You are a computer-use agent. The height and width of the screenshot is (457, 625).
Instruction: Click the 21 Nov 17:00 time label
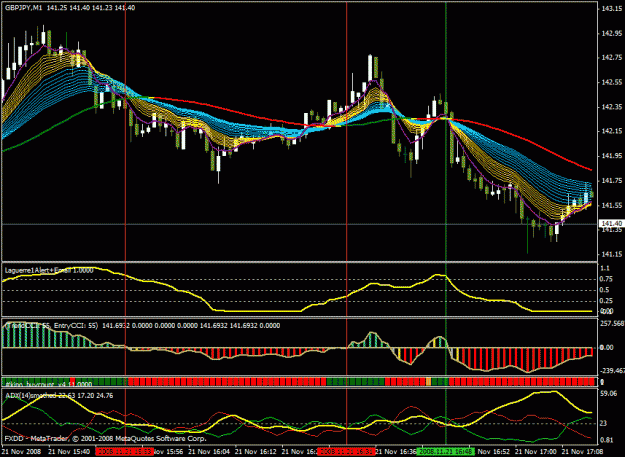[536, 452]
